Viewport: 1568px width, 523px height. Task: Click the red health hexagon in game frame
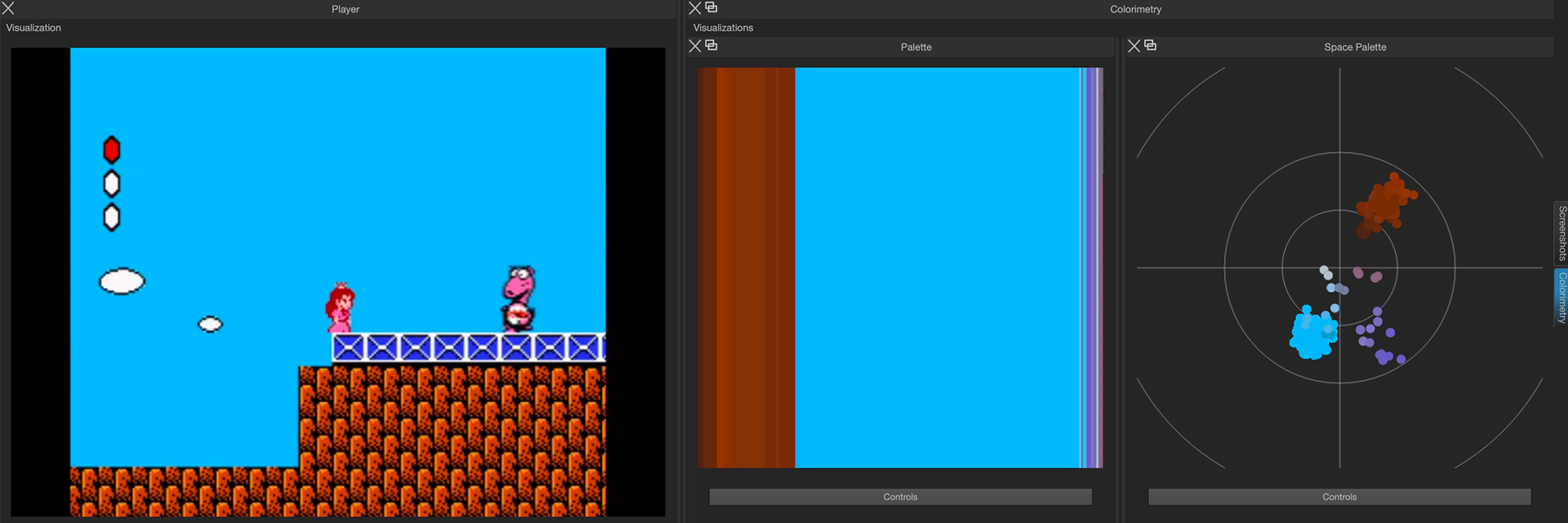[112, 150]
